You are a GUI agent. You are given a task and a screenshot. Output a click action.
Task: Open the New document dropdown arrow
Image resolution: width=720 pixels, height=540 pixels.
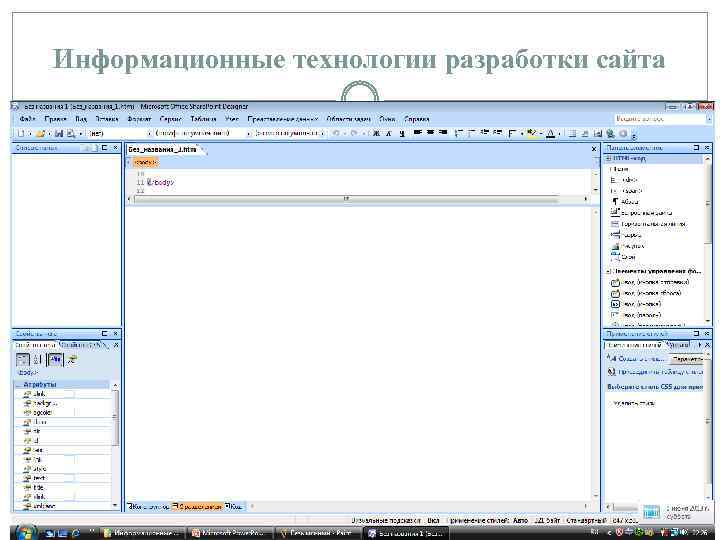pos(30,134)
